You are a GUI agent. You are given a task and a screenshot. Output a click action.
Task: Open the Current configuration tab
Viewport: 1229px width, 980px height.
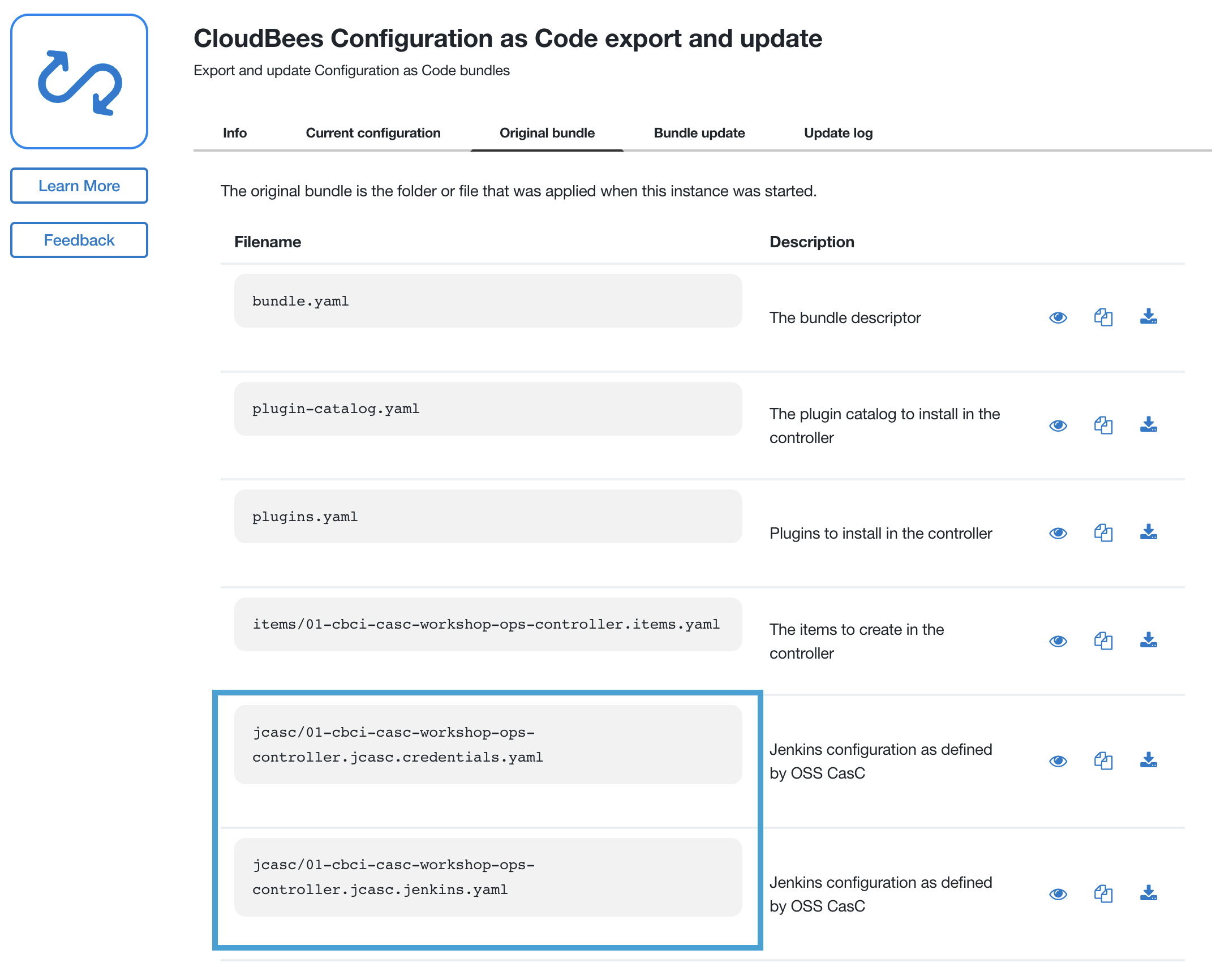373,132
